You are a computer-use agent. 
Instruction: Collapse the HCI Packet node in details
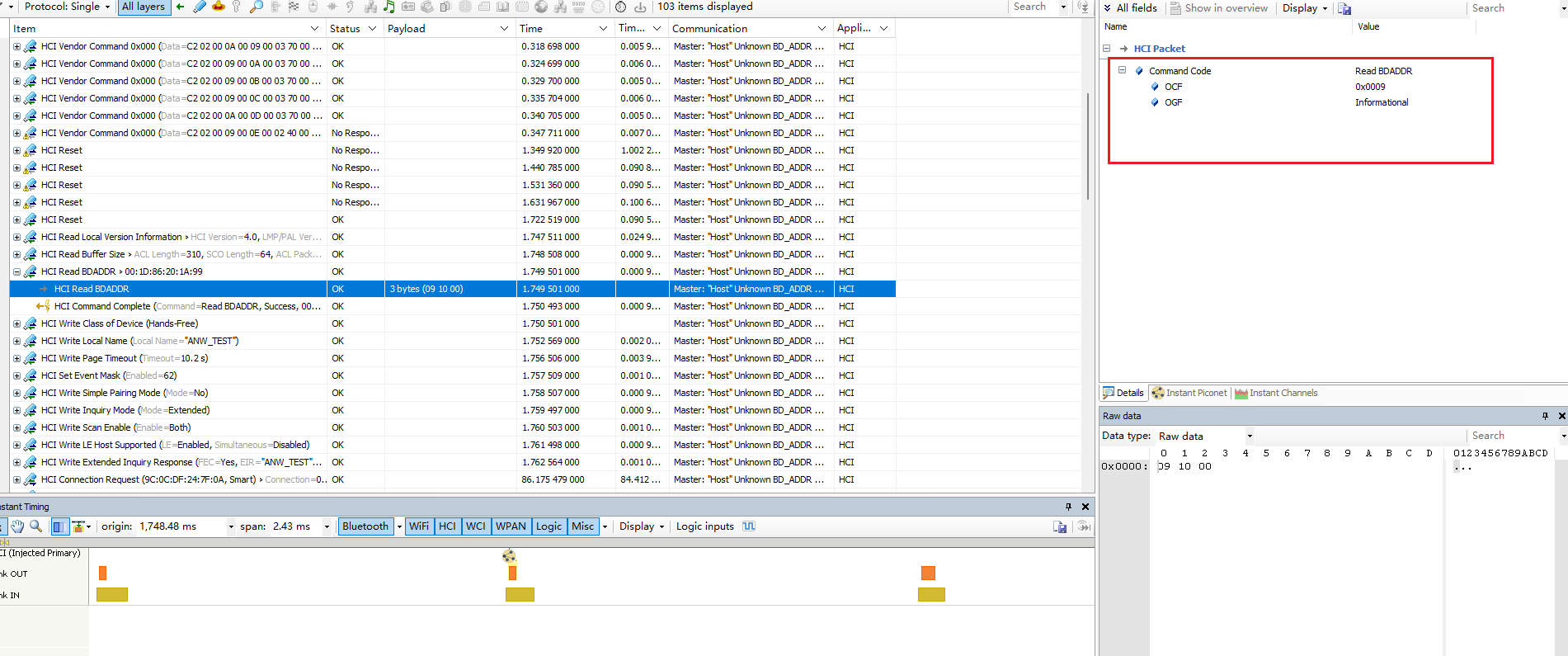(1106, 49)
